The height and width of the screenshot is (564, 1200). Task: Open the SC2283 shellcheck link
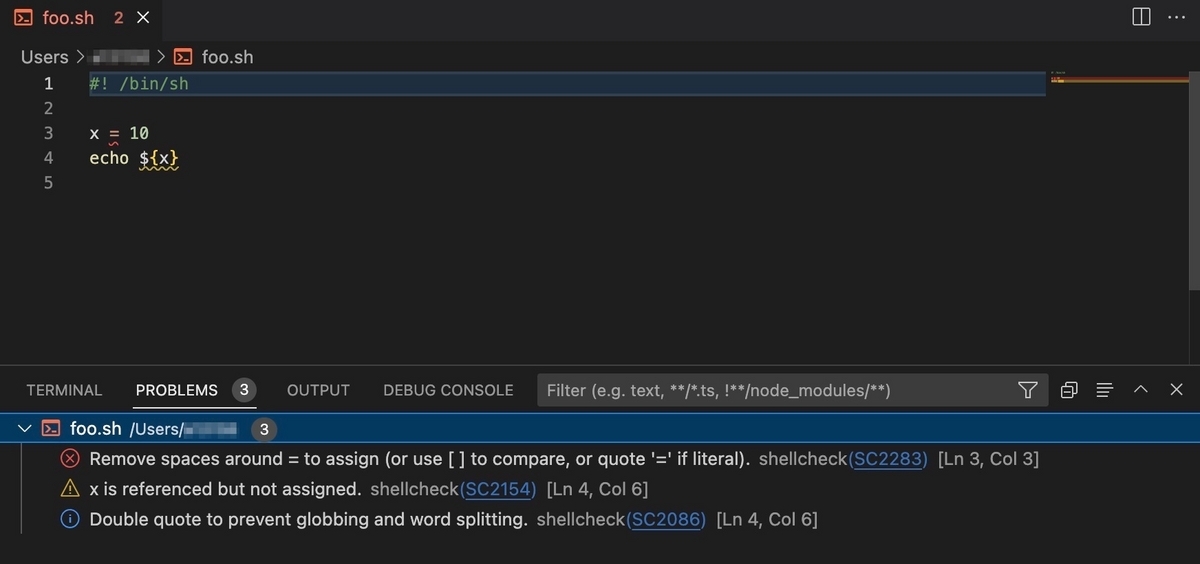pos(888,459)
